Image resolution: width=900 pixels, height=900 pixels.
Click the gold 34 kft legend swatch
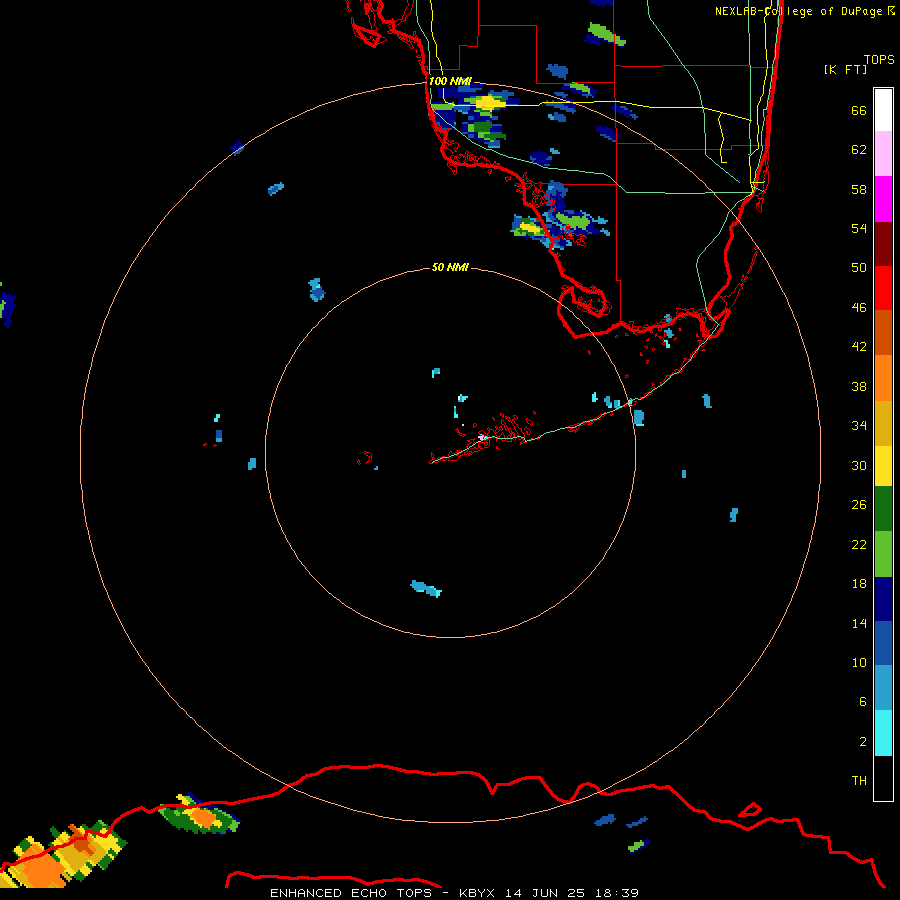pos(883,423)
